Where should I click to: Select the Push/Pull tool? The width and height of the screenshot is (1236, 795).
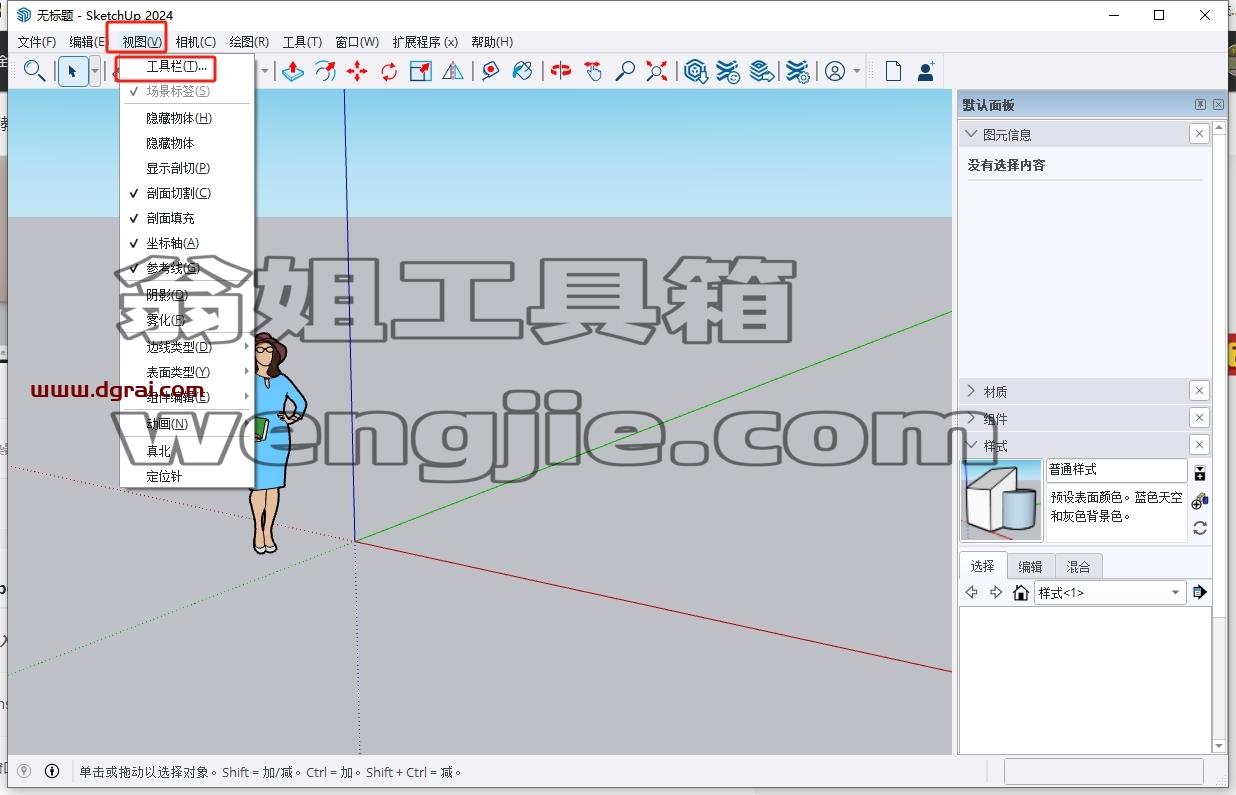[293, 71]
